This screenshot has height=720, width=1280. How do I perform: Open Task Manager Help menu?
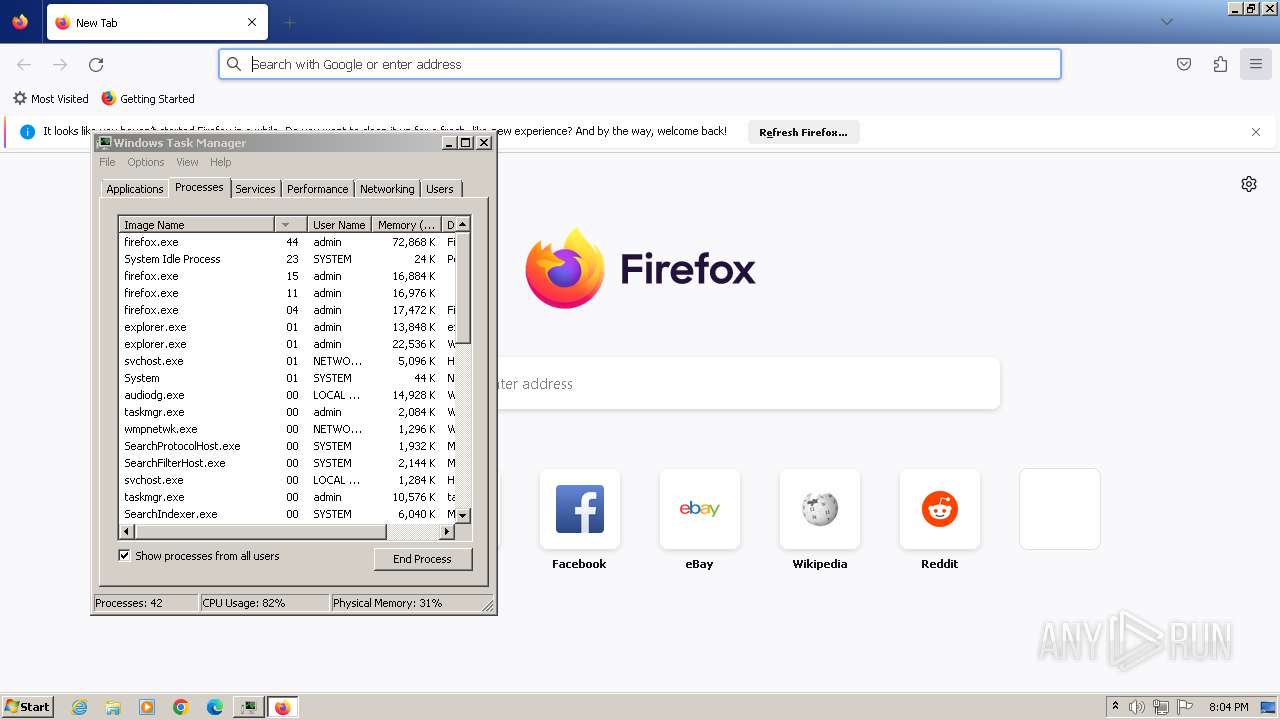220,162
